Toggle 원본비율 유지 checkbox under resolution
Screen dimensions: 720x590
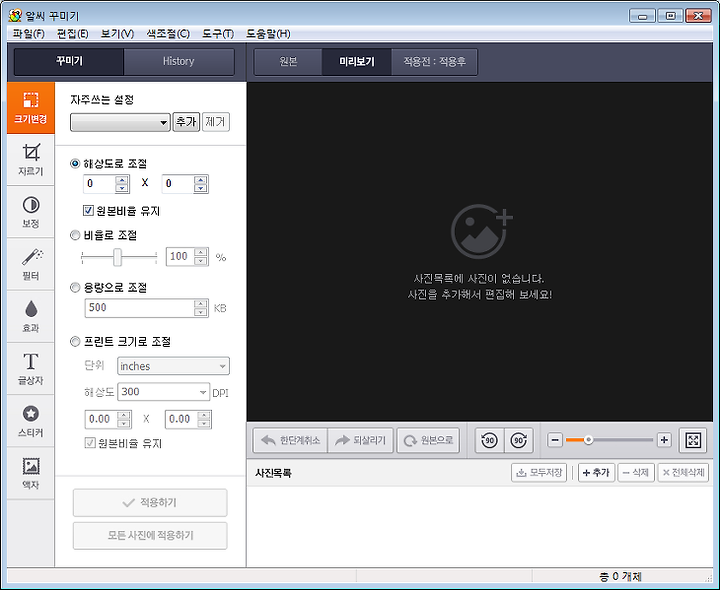pos(88,211)
